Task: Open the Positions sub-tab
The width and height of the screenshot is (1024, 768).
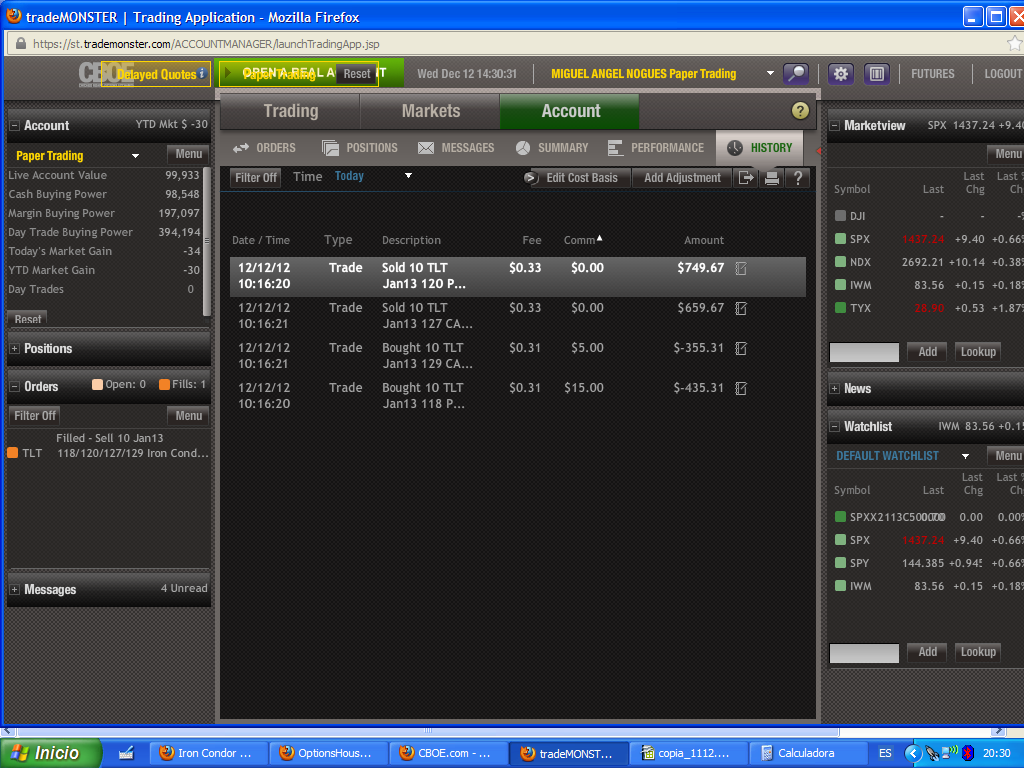Action: point(360,148)
